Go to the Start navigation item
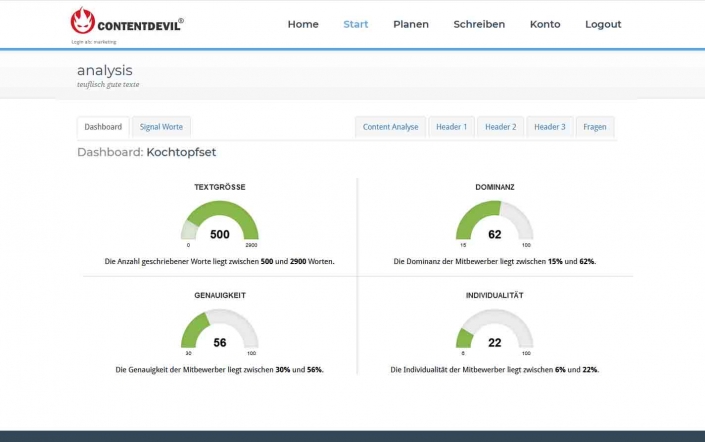705x442 pixels. (356, 24)
